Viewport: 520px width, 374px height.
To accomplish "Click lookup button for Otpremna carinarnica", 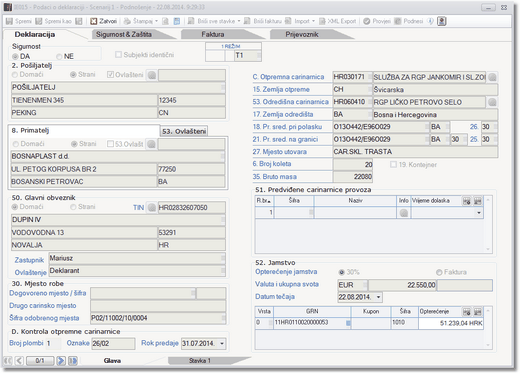I will pyautogui.click(x=492, y=77).
